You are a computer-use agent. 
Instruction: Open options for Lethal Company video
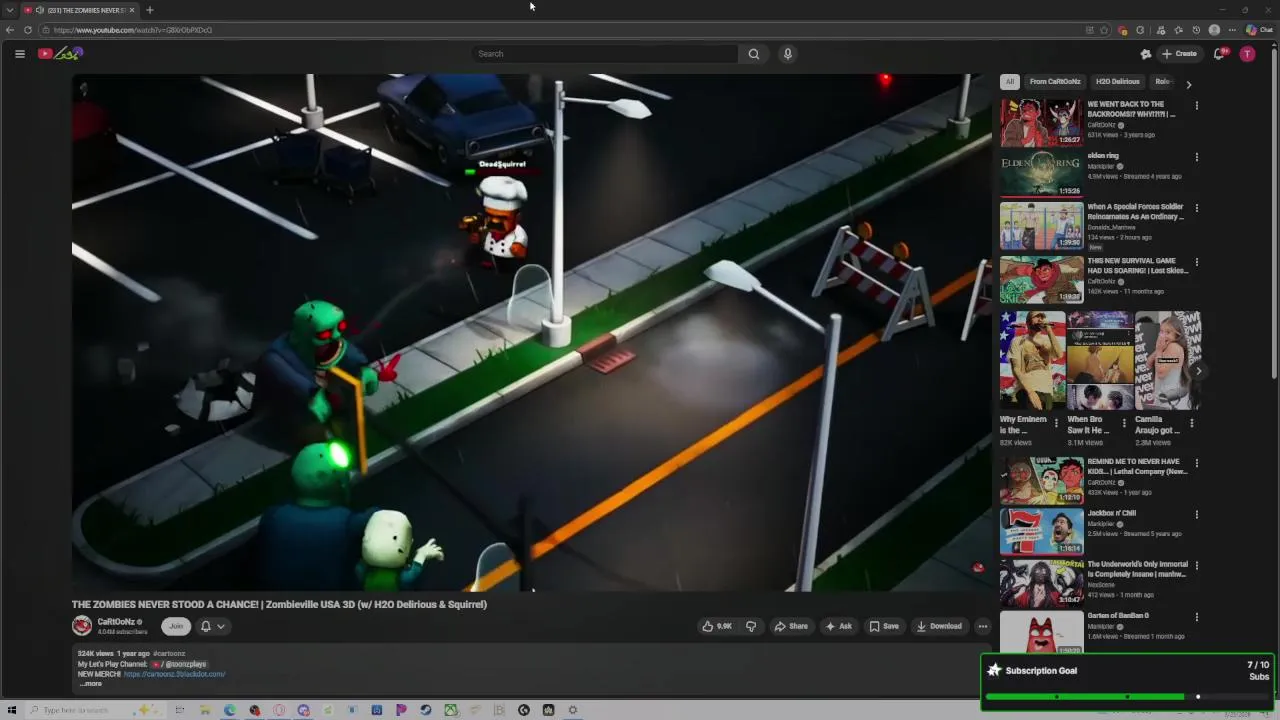click(1196, 463)
